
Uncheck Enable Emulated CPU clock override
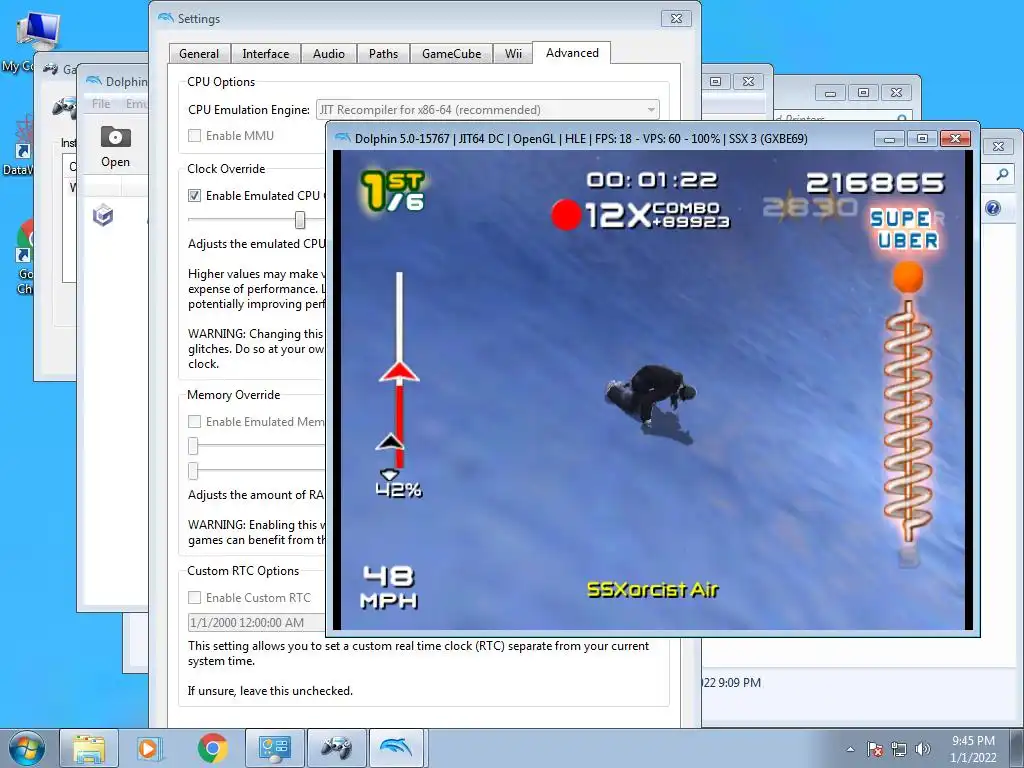[195, 195]
